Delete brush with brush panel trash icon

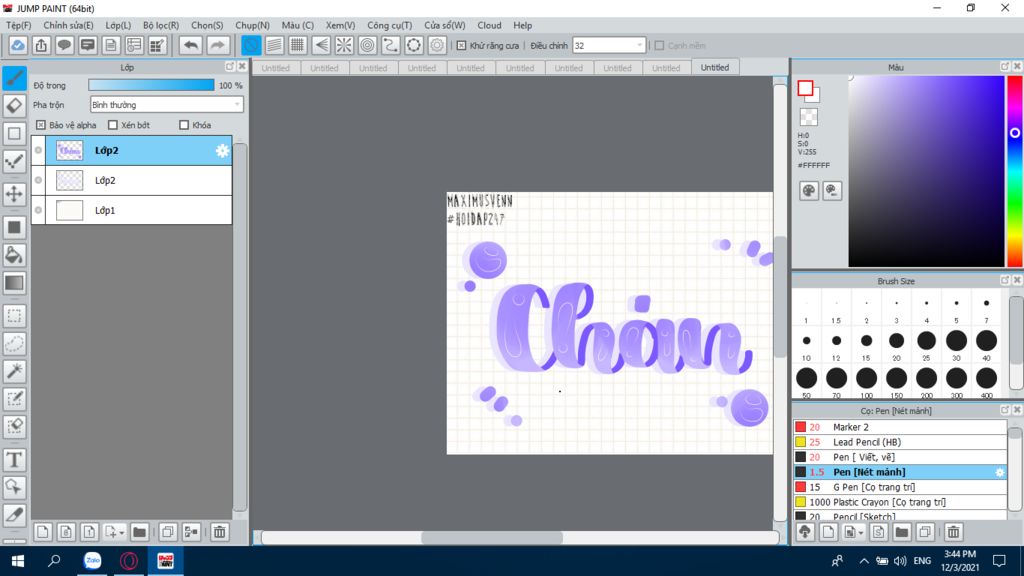[x=953, y=532]
